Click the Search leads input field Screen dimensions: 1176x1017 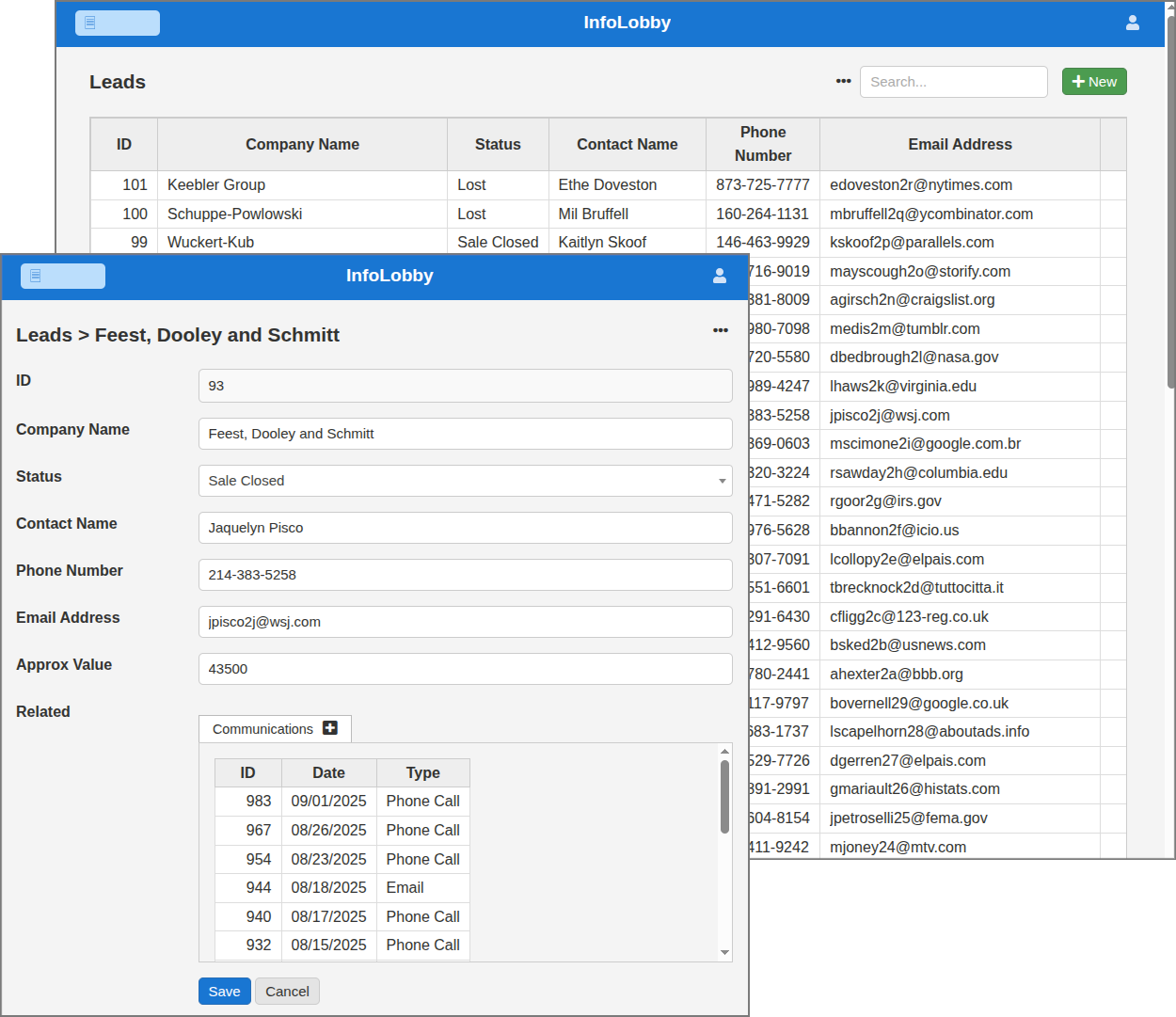pos(953,82)
